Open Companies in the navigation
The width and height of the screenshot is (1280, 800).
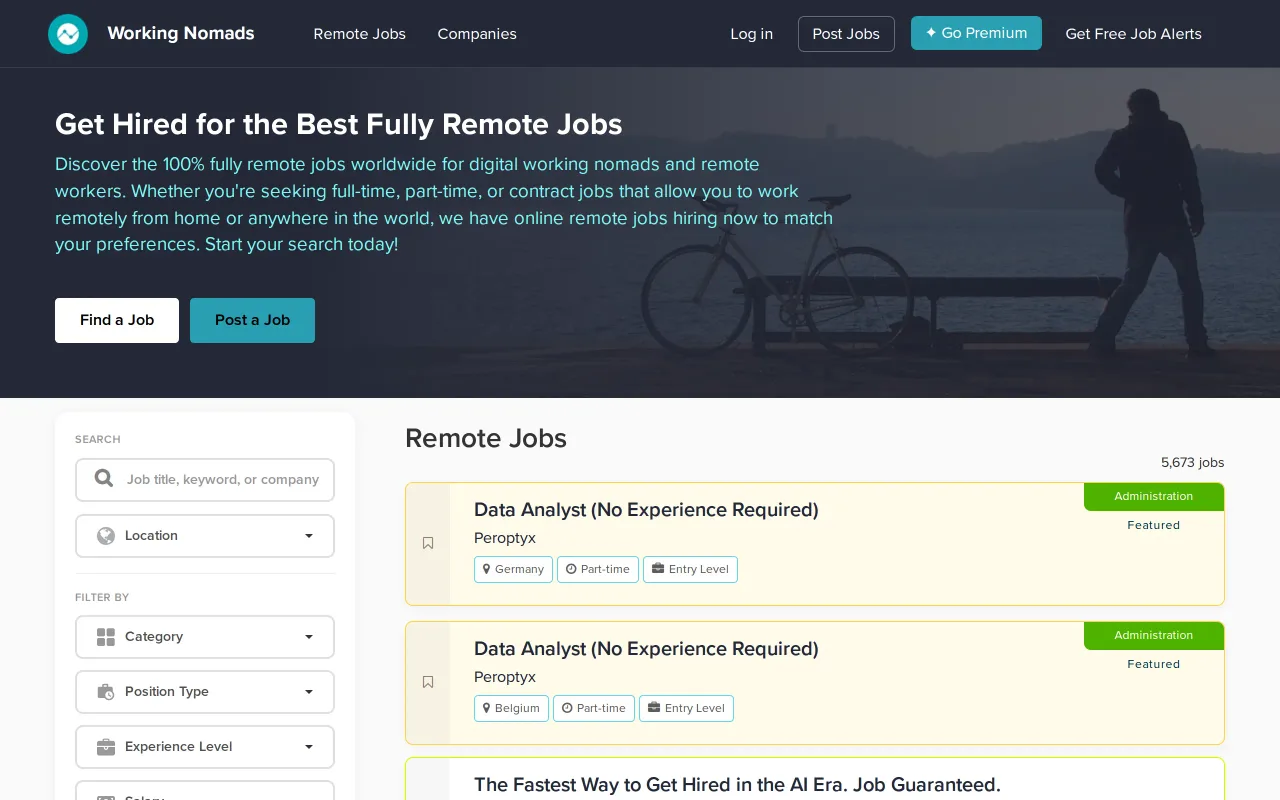(x=477, y=34)
